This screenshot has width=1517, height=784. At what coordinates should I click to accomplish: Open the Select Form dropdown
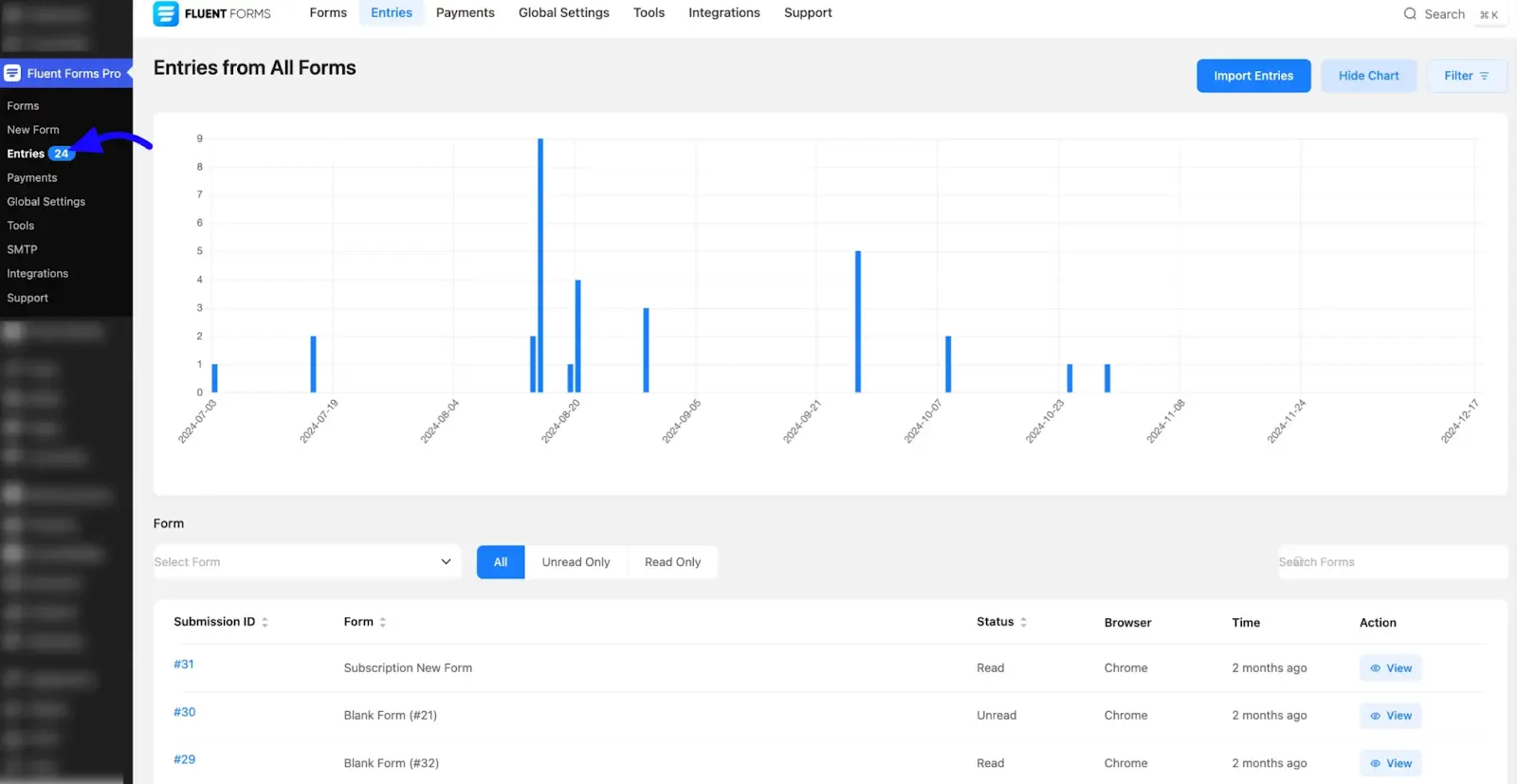pos(307,562)
